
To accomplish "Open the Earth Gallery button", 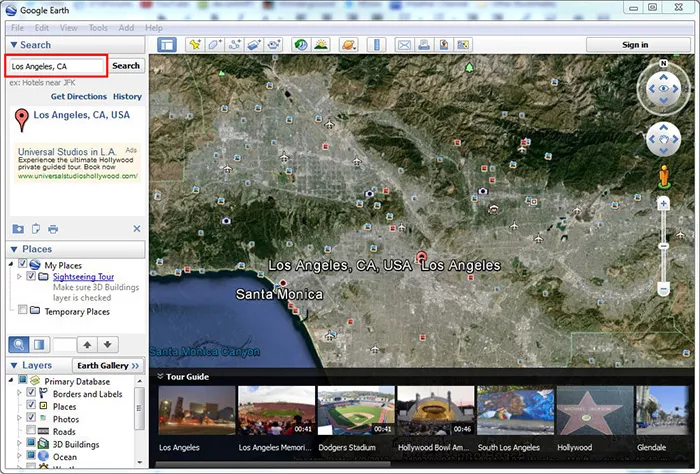I will click(x=108, y=366).
